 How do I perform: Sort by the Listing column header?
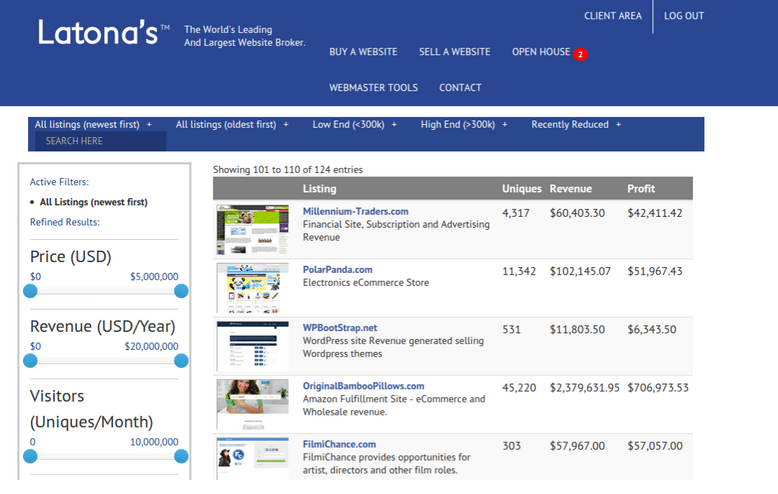[320, 188]
